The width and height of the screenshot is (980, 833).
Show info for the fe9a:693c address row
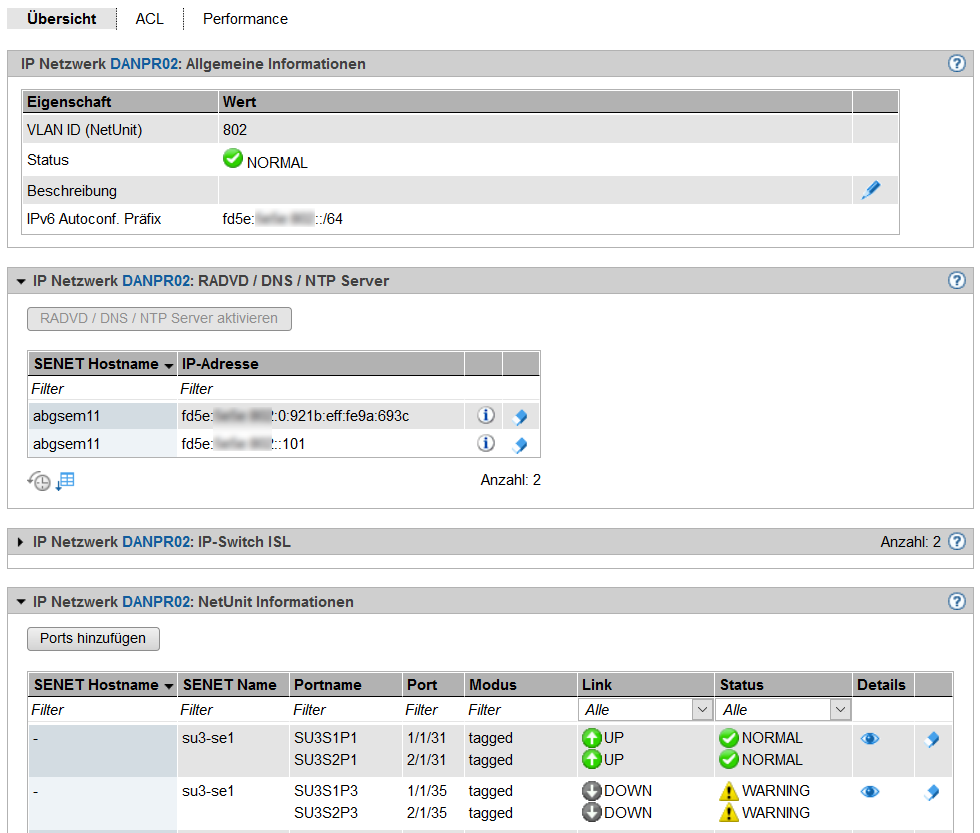click(486, 415)
